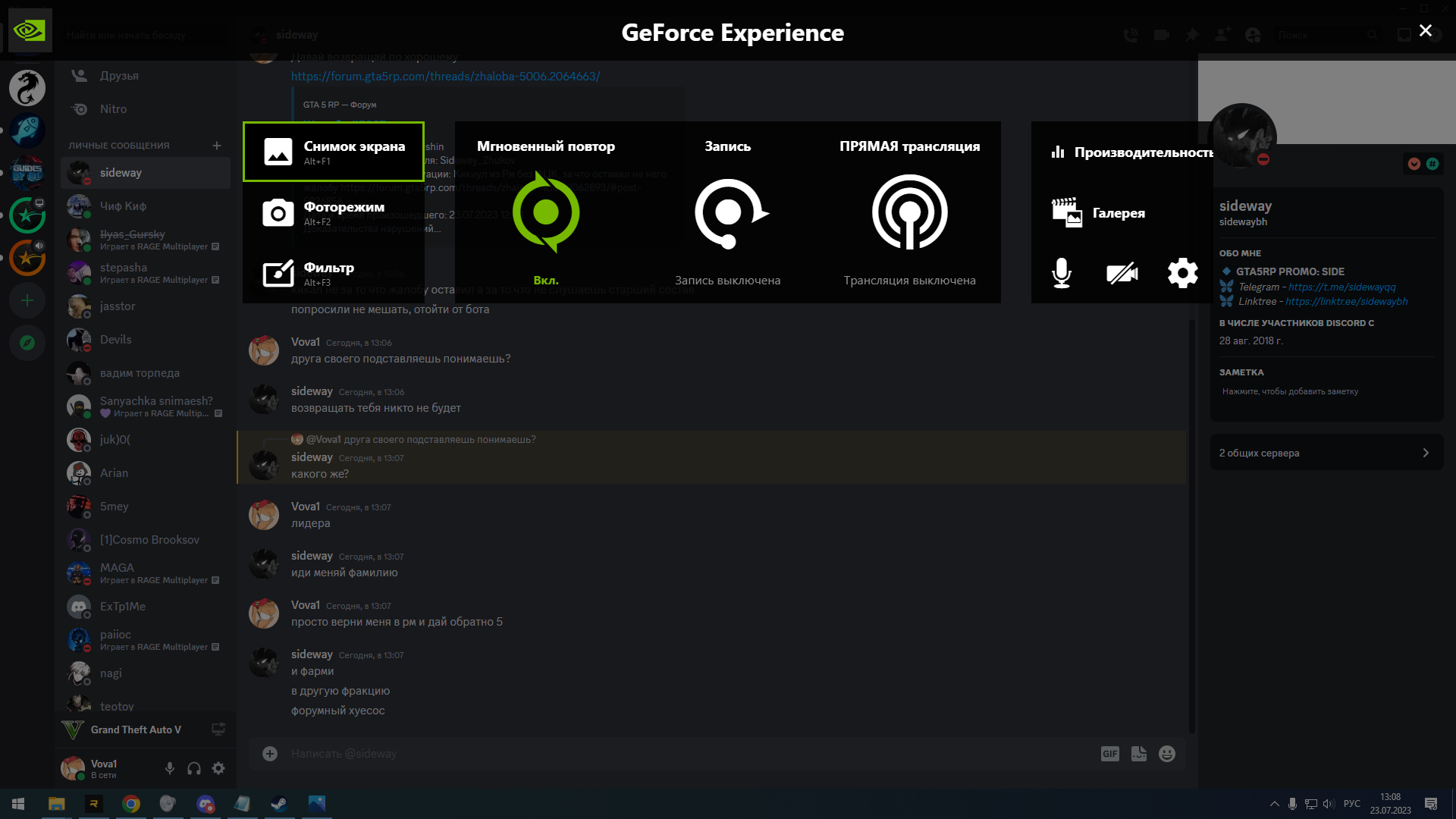Start video call icon in header
1456x819 pixels.
(x=1161, y=35)
